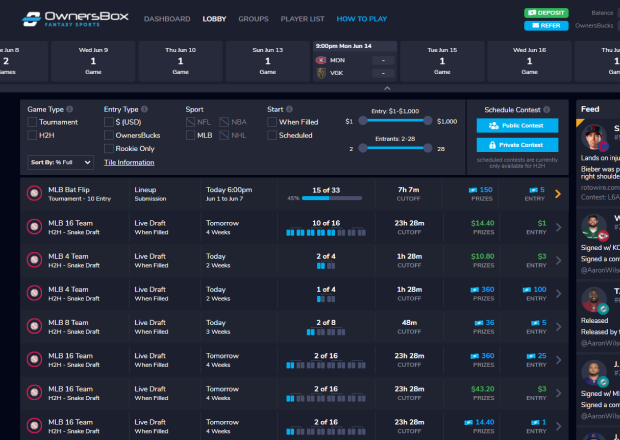Click the Refer button
This screenshot has height=440, width=620.
pyautogui.click(x=546, y=26)
